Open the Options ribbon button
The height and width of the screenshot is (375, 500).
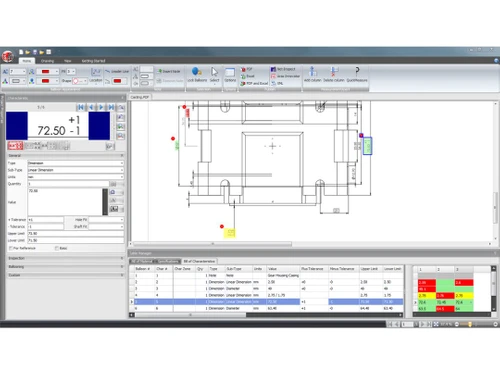point(230,75)
